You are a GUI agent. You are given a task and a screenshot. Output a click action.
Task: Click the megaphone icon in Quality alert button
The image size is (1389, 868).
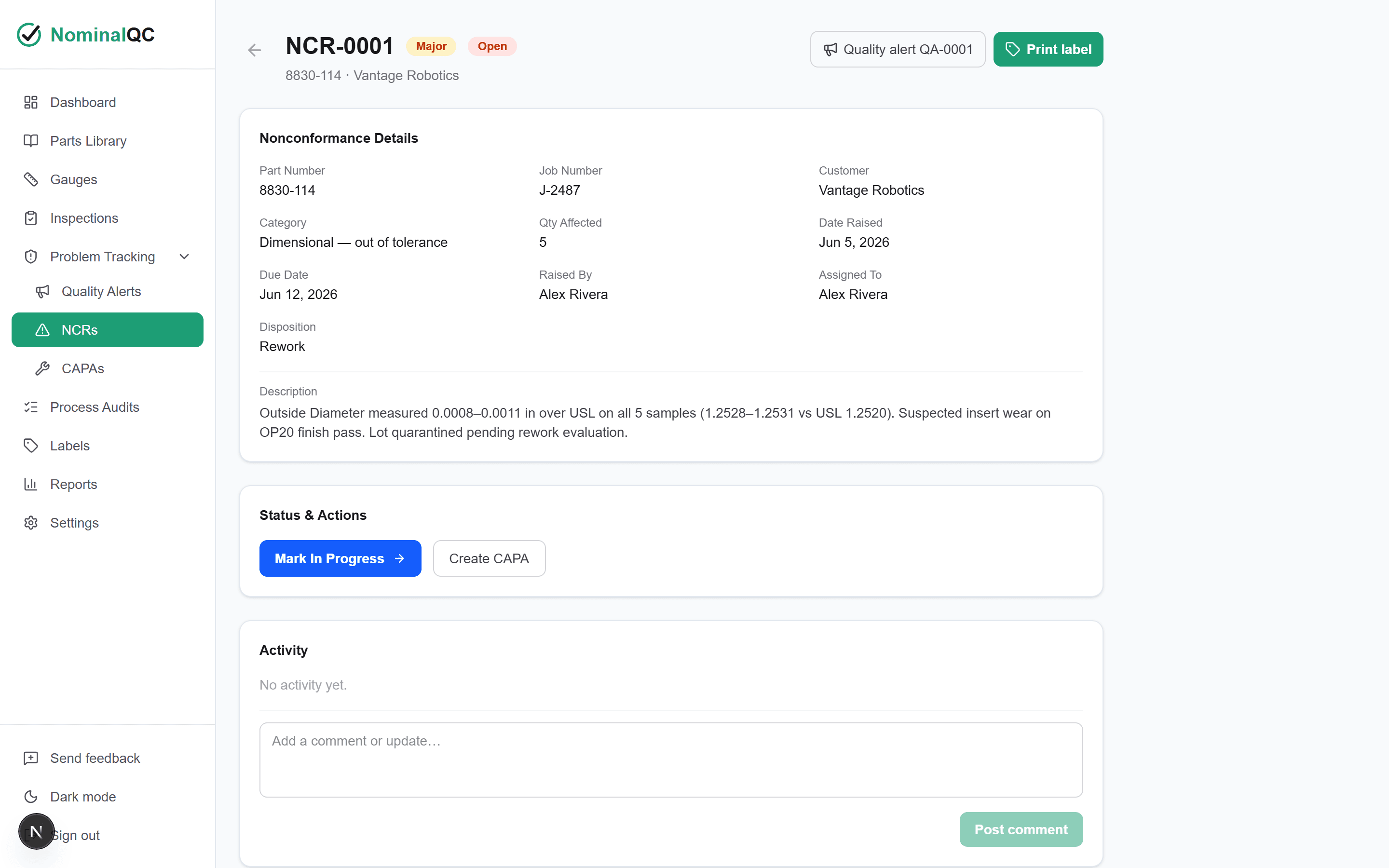click(830, 49)
